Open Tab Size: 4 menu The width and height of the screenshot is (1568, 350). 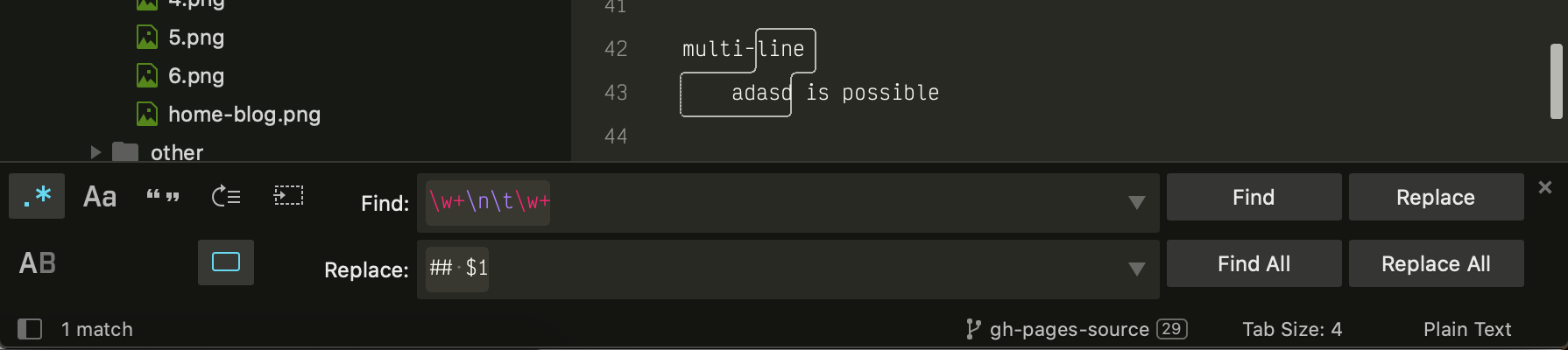coord(1292,329)
